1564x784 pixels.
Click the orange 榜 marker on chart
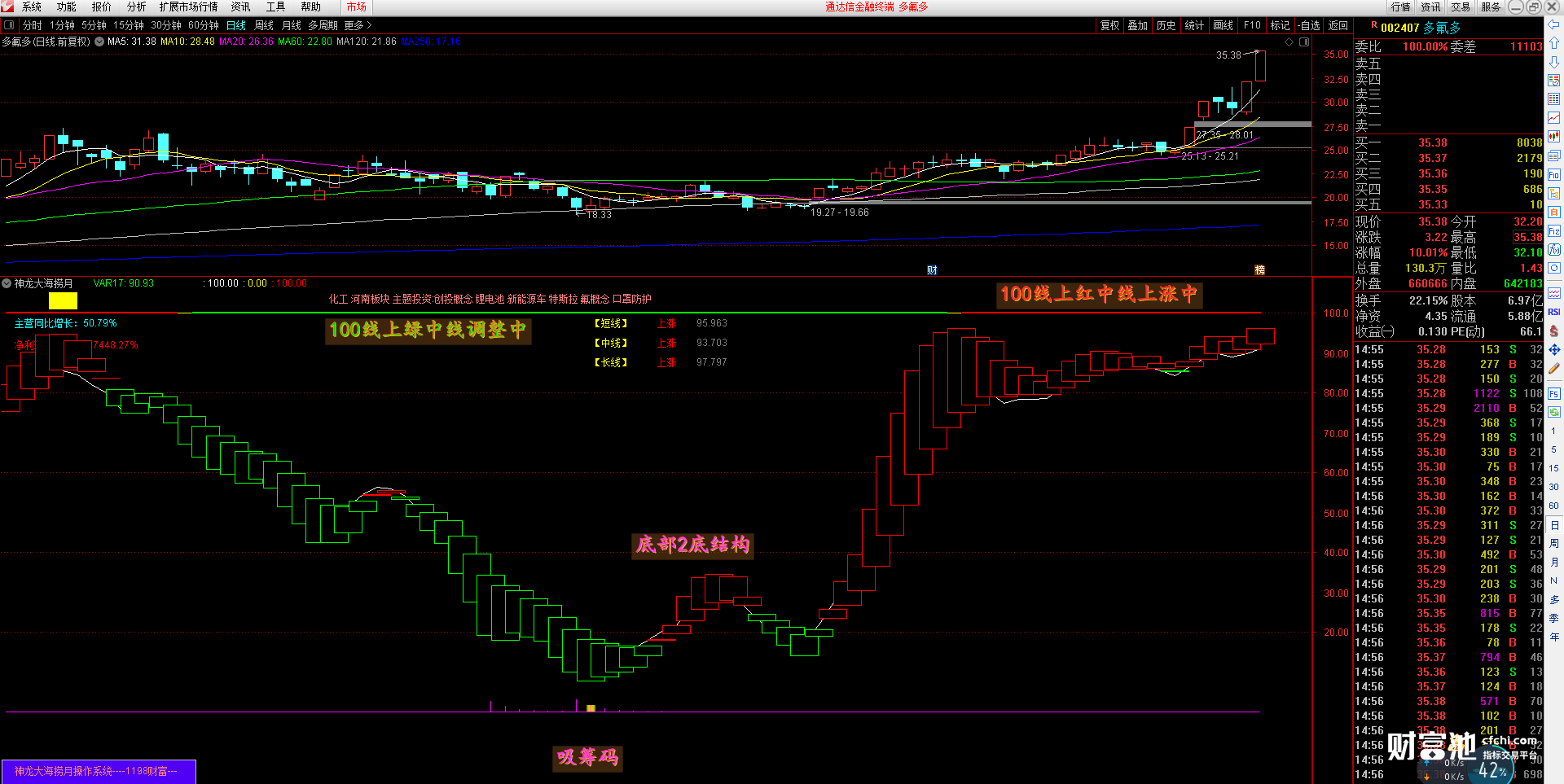tap(1259, 269)
